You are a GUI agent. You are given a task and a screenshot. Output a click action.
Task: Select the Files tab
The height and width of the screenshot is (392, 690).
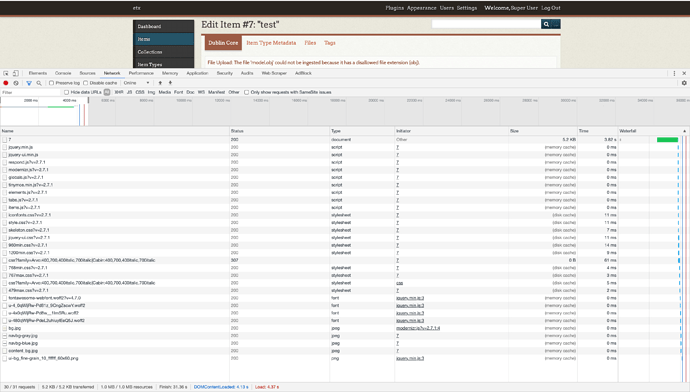(x=310, y=43)
